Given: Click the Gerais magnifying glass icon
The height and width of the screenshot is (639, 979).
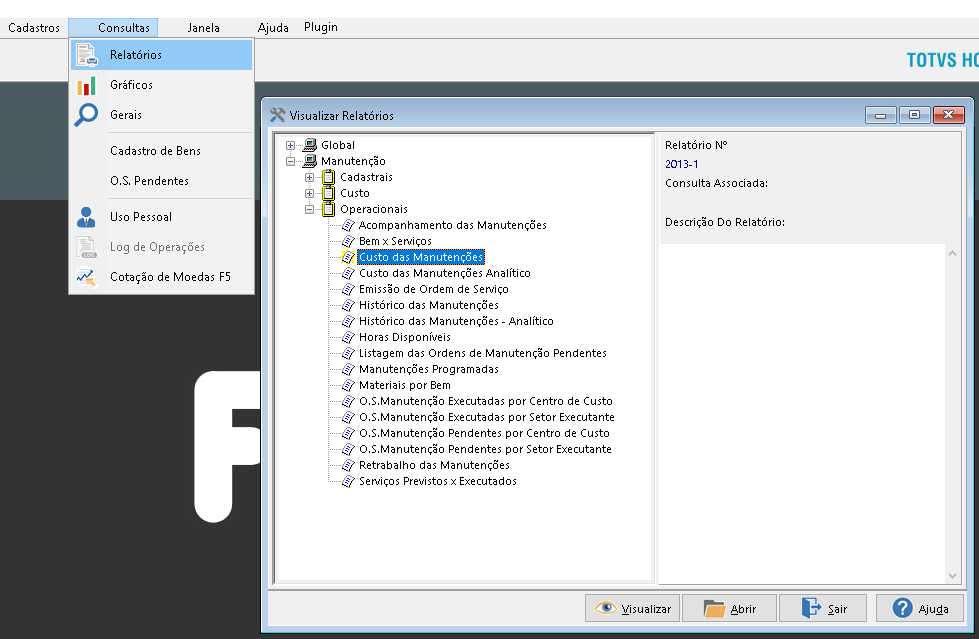Looking at the screenshot, I should 86,115.
